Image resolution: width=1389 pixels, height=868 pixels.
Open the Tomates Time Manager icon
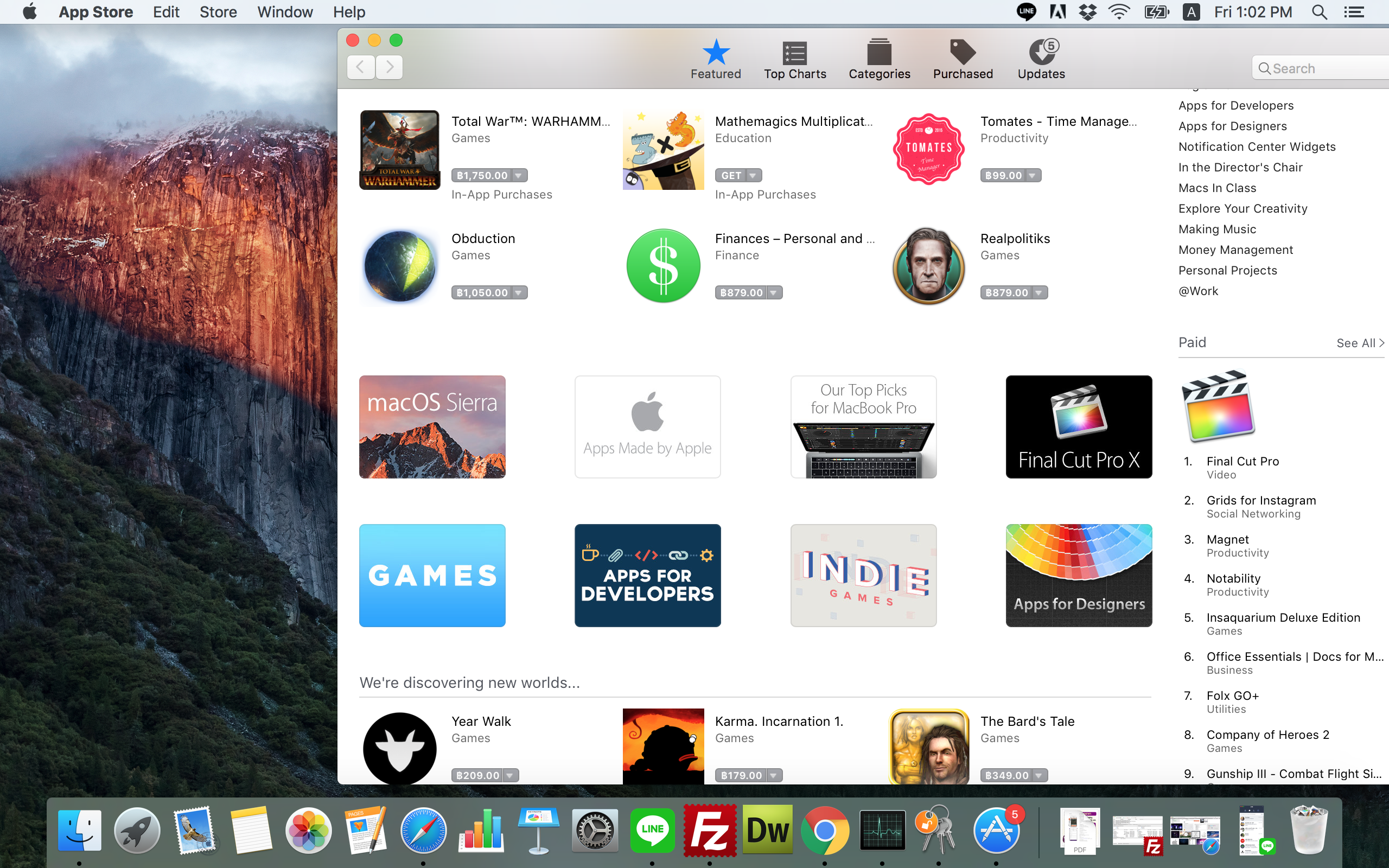tap(928, 150)
